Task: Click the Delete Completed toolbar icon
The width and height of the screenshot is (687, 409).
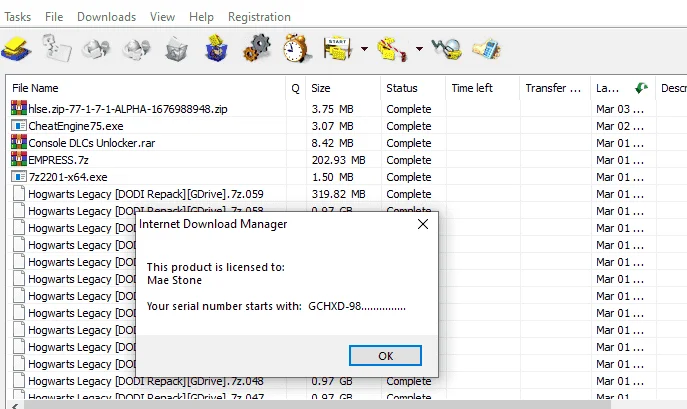Action: pyautogui.click(x=216, y=48)
